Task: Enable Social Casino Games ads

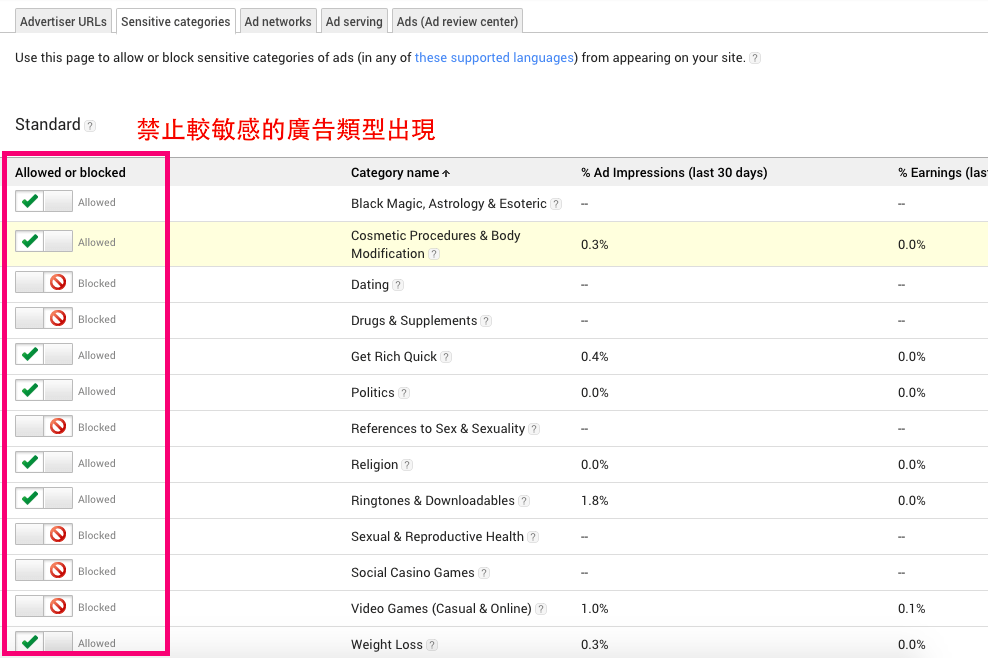Action: (44, 570)
